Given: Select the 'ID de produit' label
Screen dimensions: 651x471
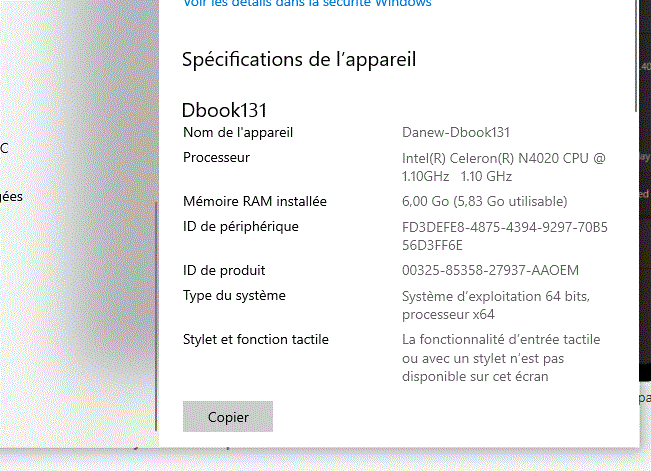Looking at the screenshot, I should pyautogui.click(x=224, y=270).
